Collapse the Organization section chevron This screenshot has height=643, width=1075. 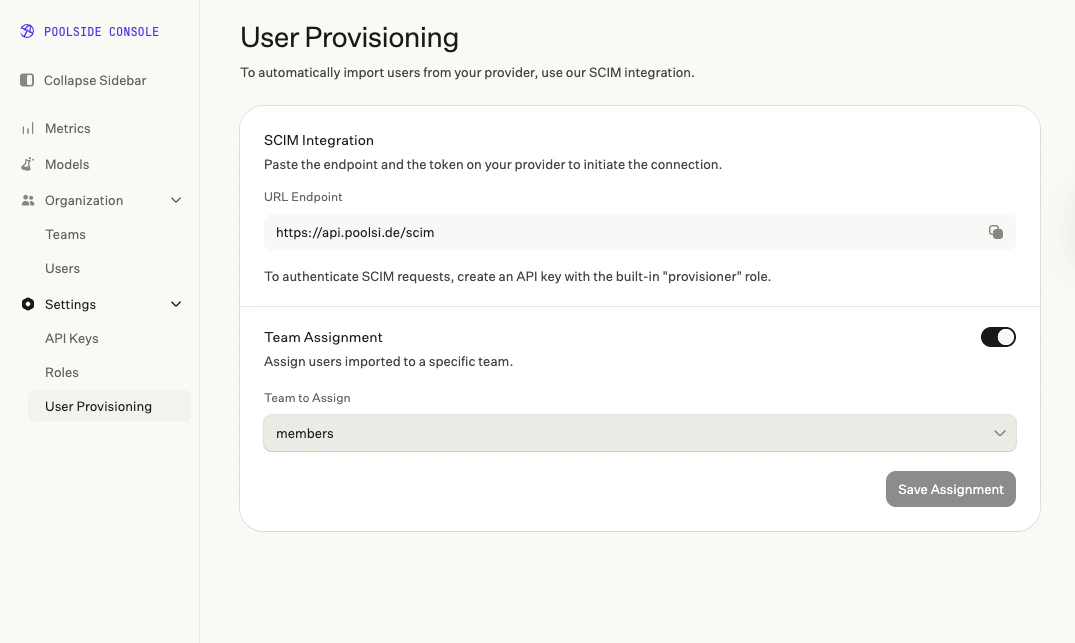tap(176, 200)
